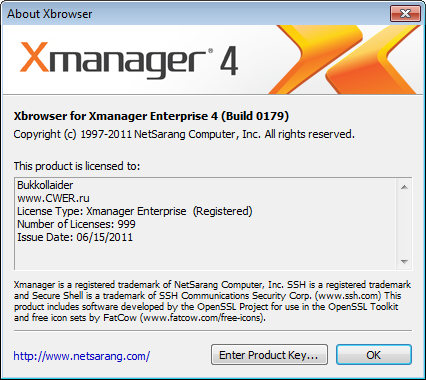Click the license box scroll up arrow
This screenshot has height=380, width=426.
point(404,187)
